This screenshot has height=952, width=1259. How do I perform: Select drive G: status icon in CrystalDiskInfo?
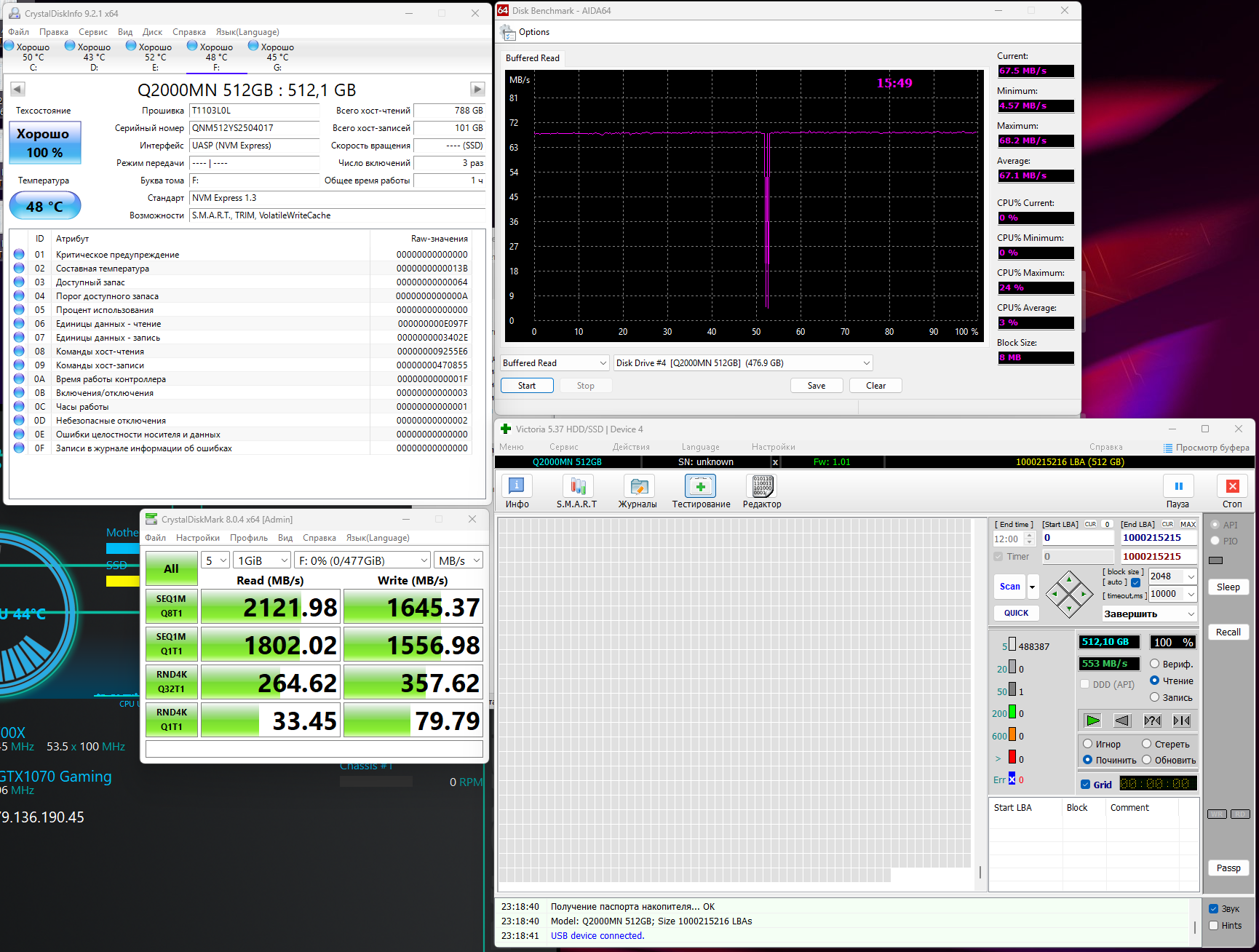(x=253, y=46)
